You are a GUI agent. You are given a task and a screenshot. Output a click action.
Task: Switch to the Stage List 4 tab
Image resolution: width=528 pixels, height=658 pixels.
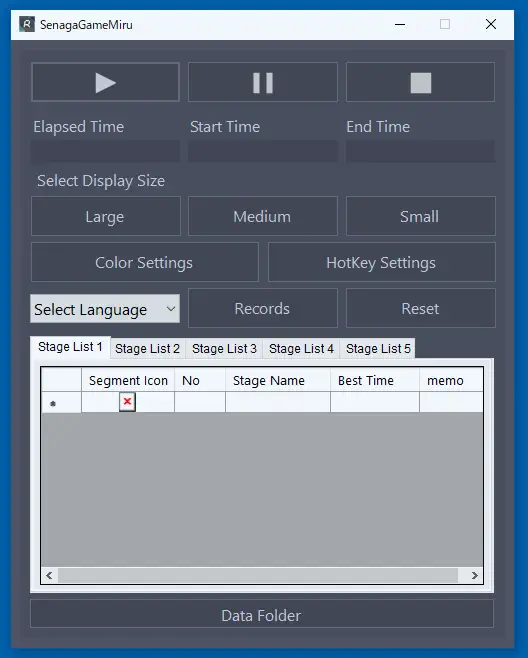pyautogui.click(x=301, y=348)
